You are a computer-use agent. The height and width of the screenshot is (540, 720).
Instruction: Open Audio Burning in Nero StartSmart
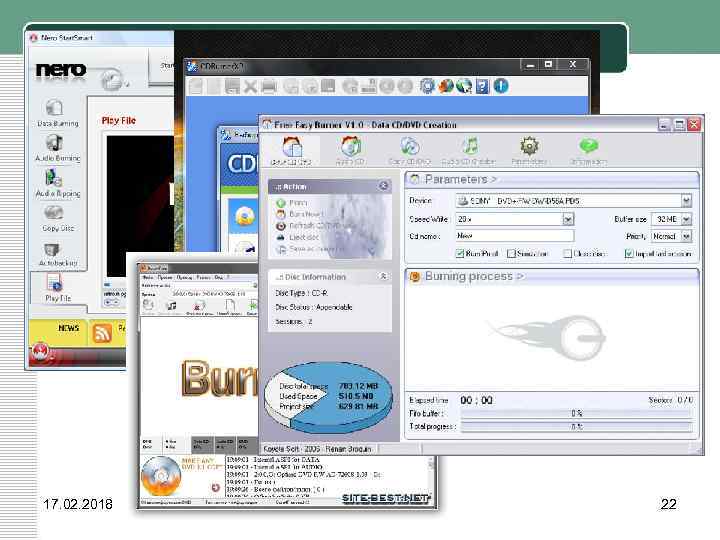point(57,148)
